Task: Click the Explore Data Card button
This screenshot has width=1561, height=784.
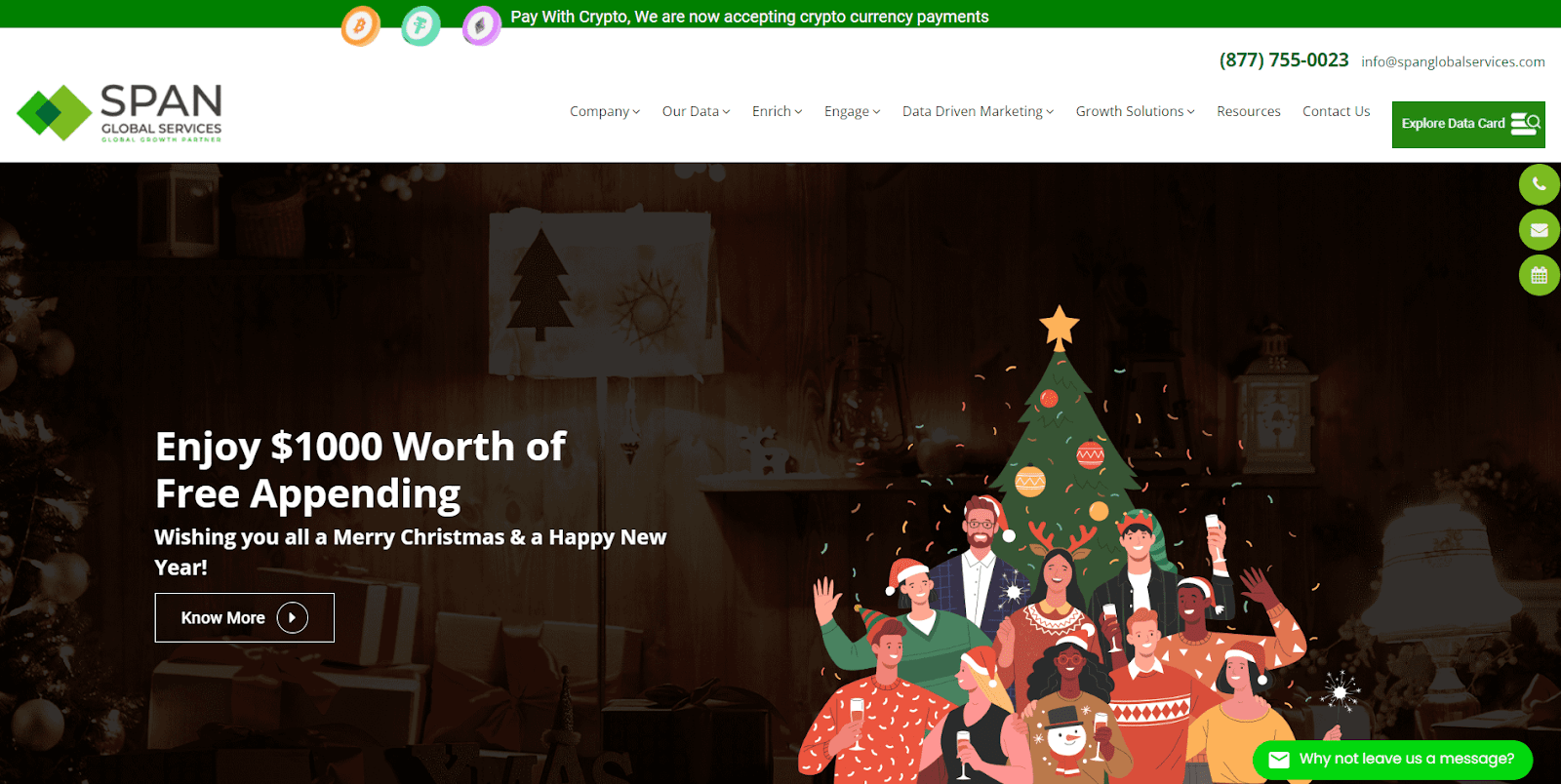Action: coord(1468,125)
